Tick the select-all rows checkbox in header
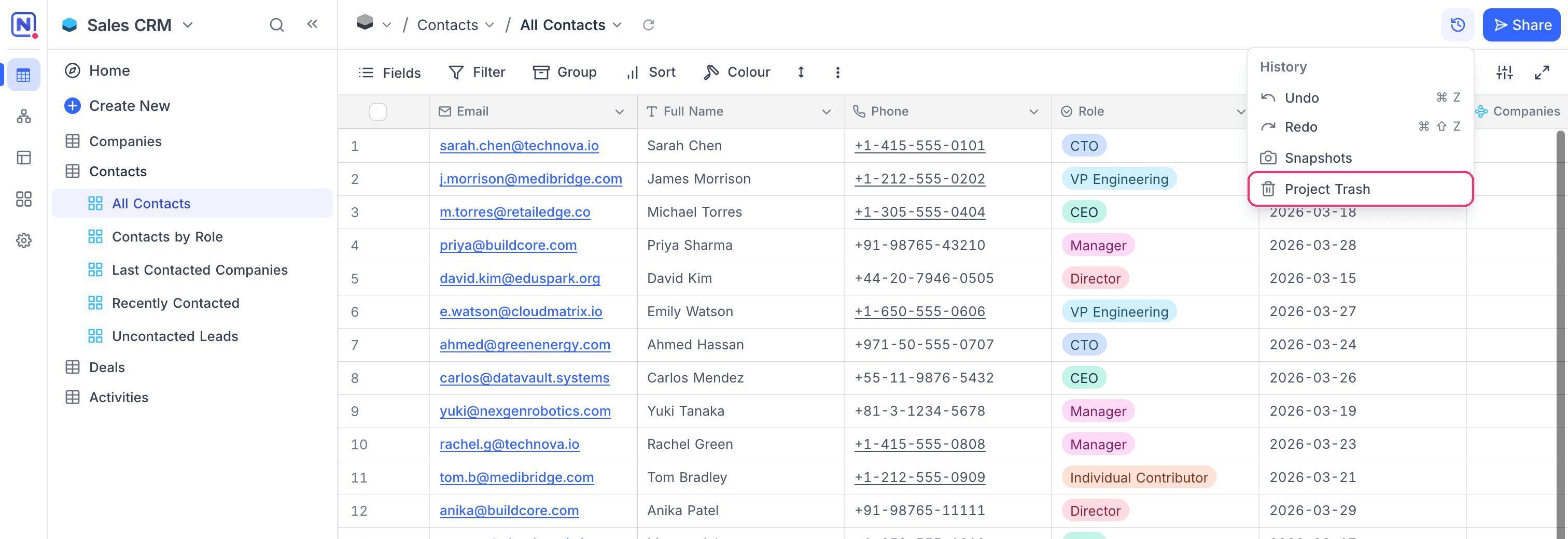Viewport: 1568px width, 539px height. 377,112
